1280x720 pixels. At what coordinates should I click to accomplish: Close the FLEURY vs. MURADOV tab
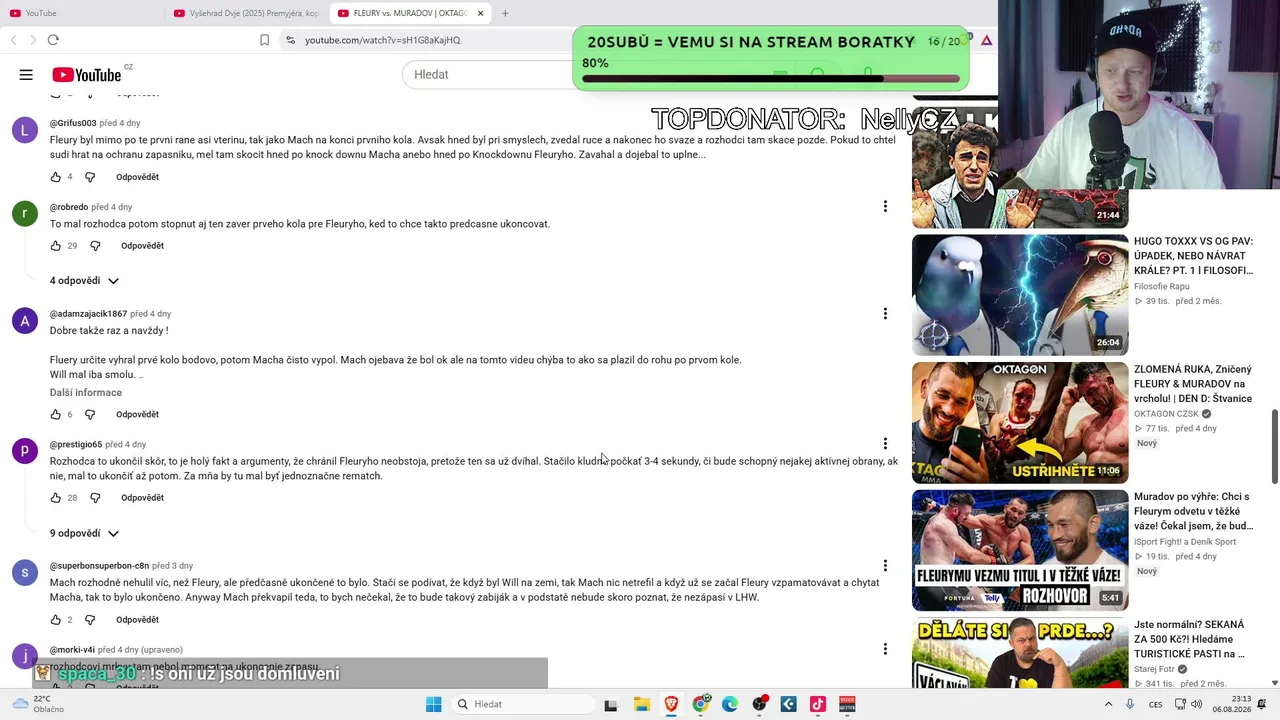click(x=480, y=13)
